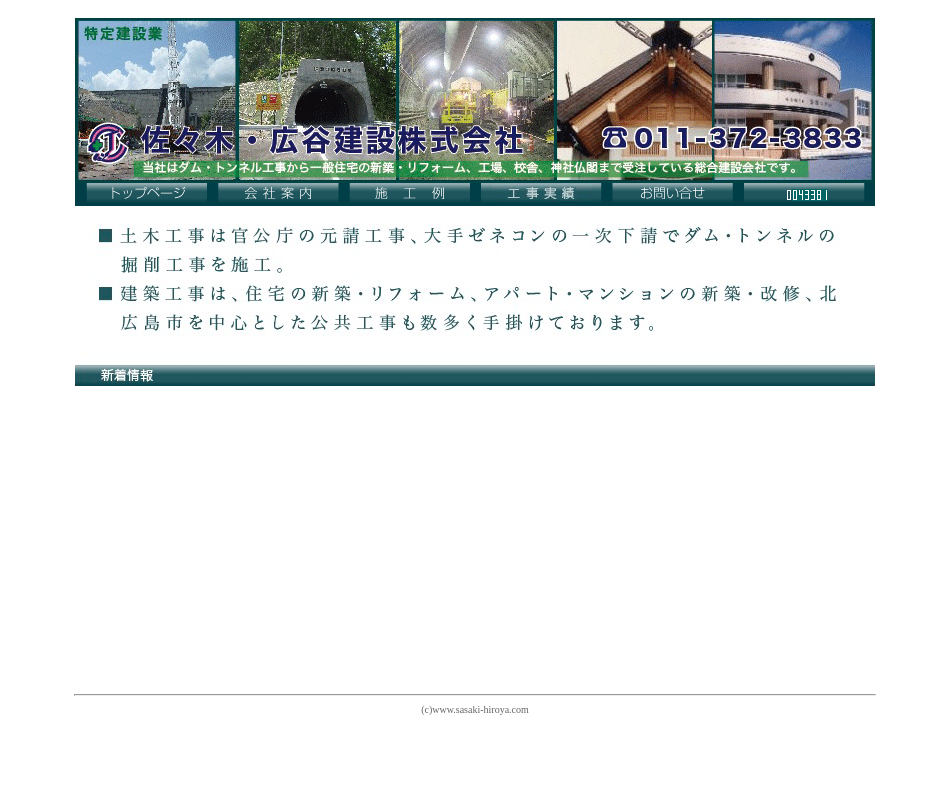Click the (c)www.sasaki-hiroya.com footer text

(475, 709)
